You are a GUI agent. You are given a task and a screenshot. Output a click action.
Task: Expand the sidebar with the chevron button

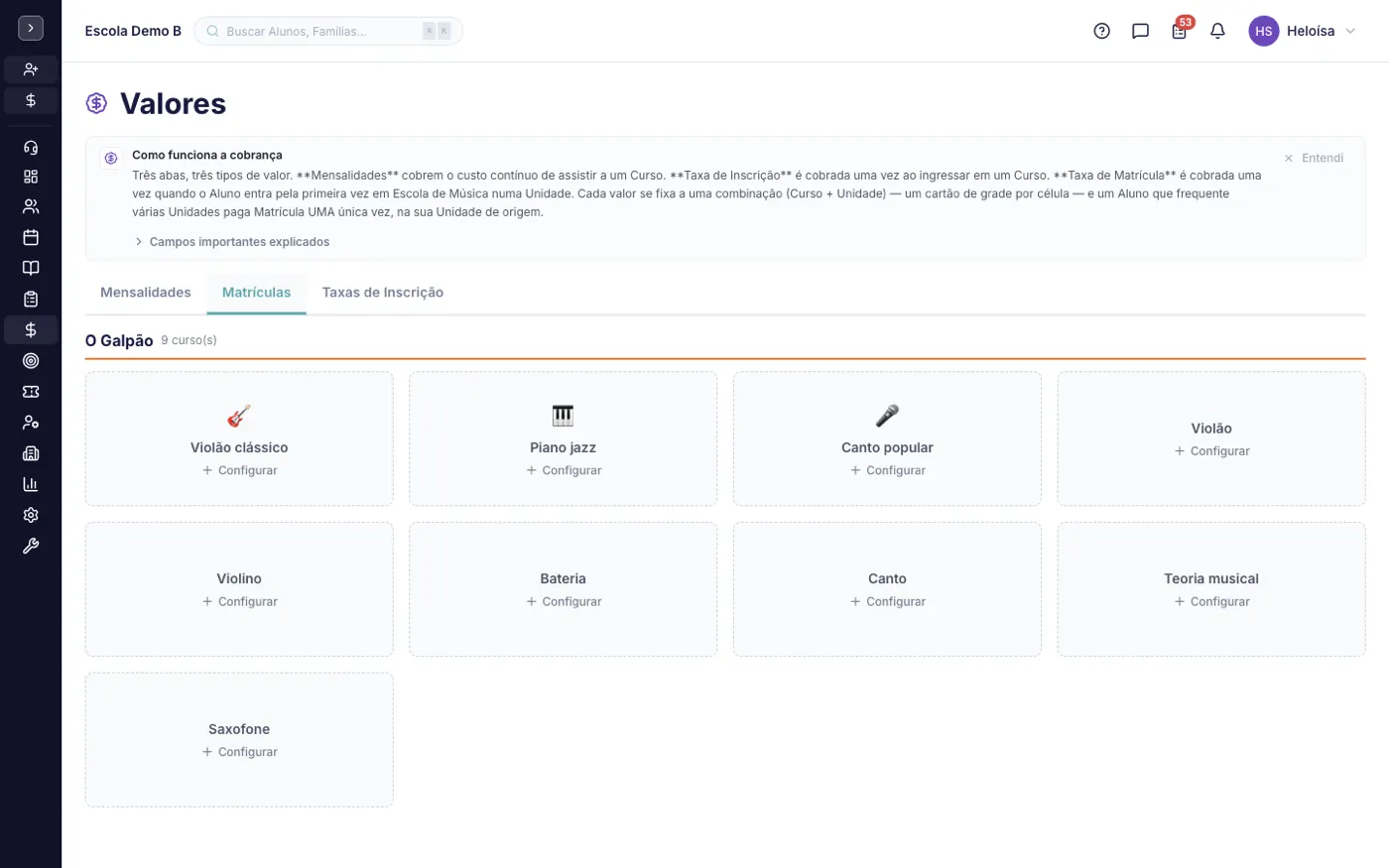(x=31, y=29)
